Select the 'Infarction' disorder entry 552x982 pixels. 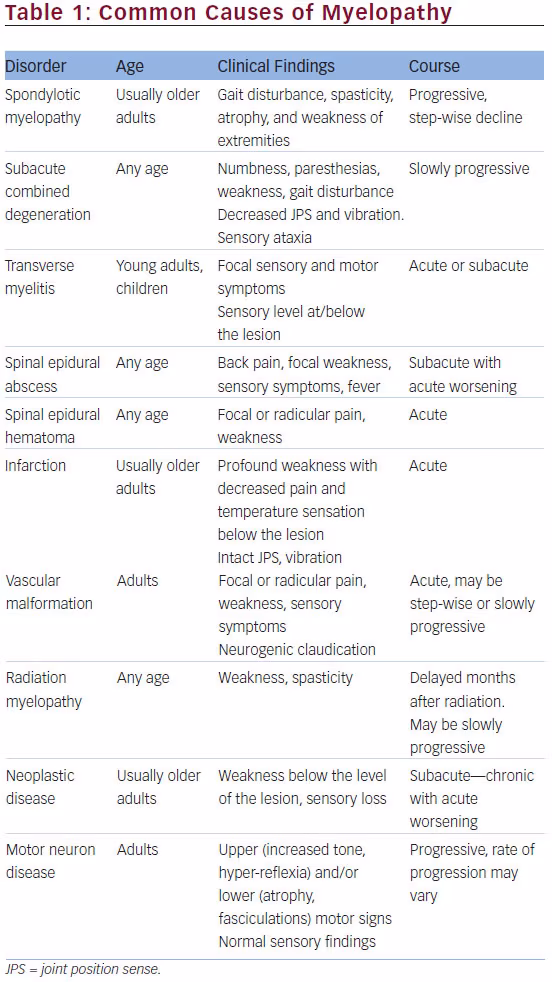coord(35,465)
